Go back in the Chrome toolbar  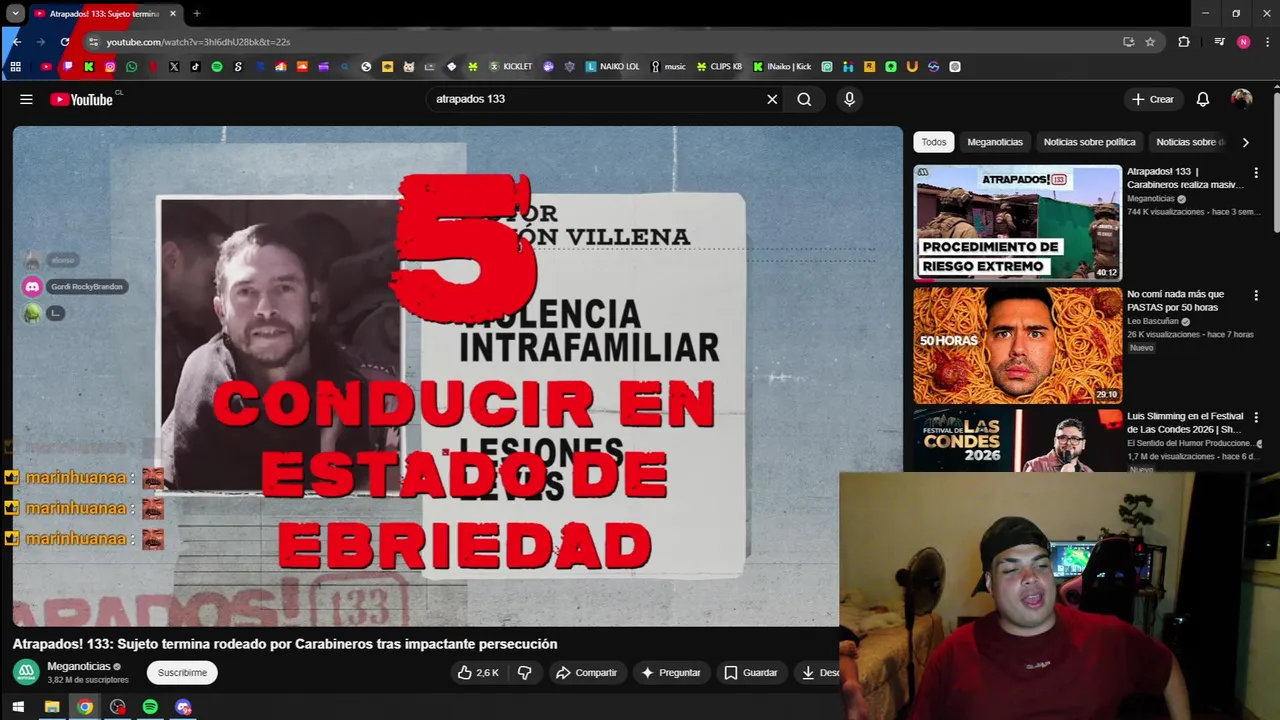click(x=16, y=42)
